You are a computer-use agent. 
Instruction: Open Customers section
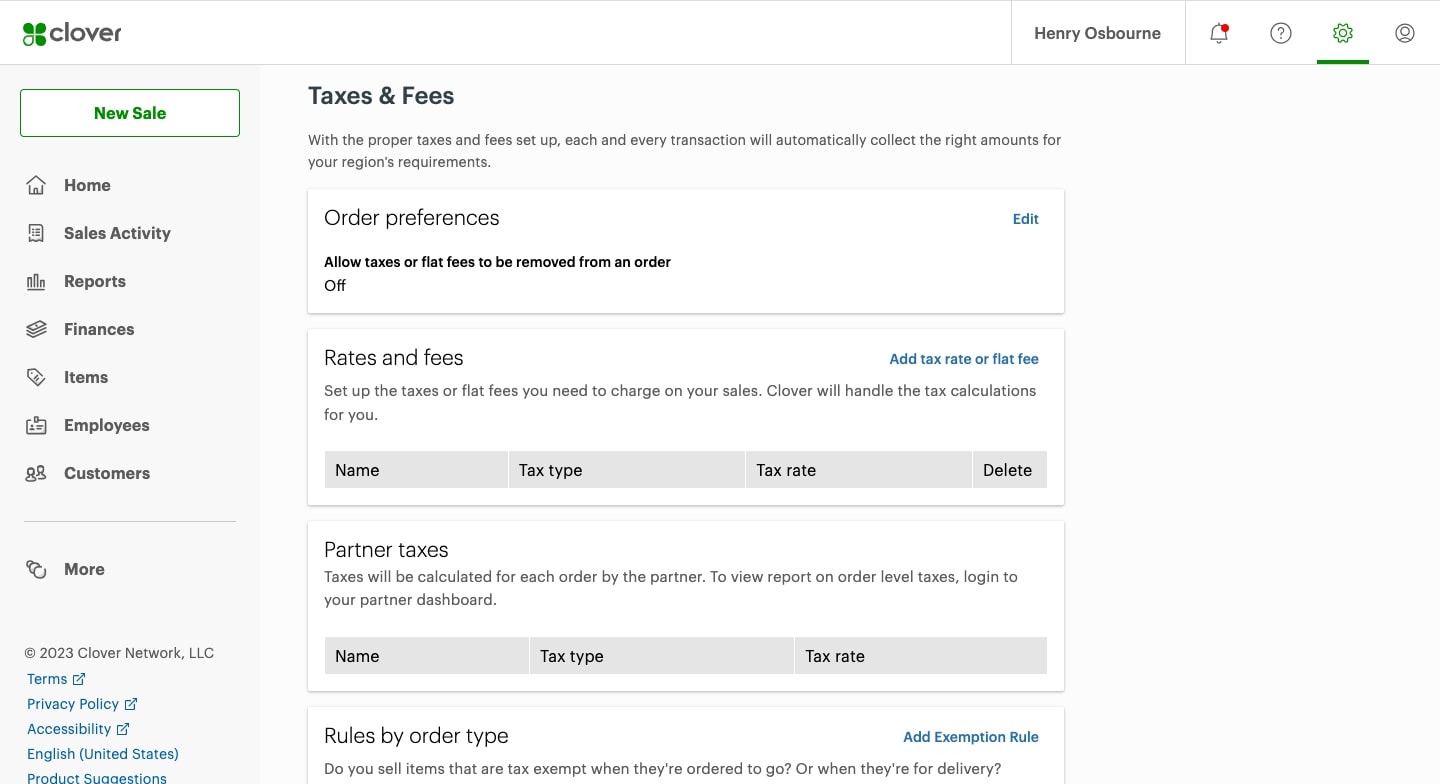coord(107,473)
